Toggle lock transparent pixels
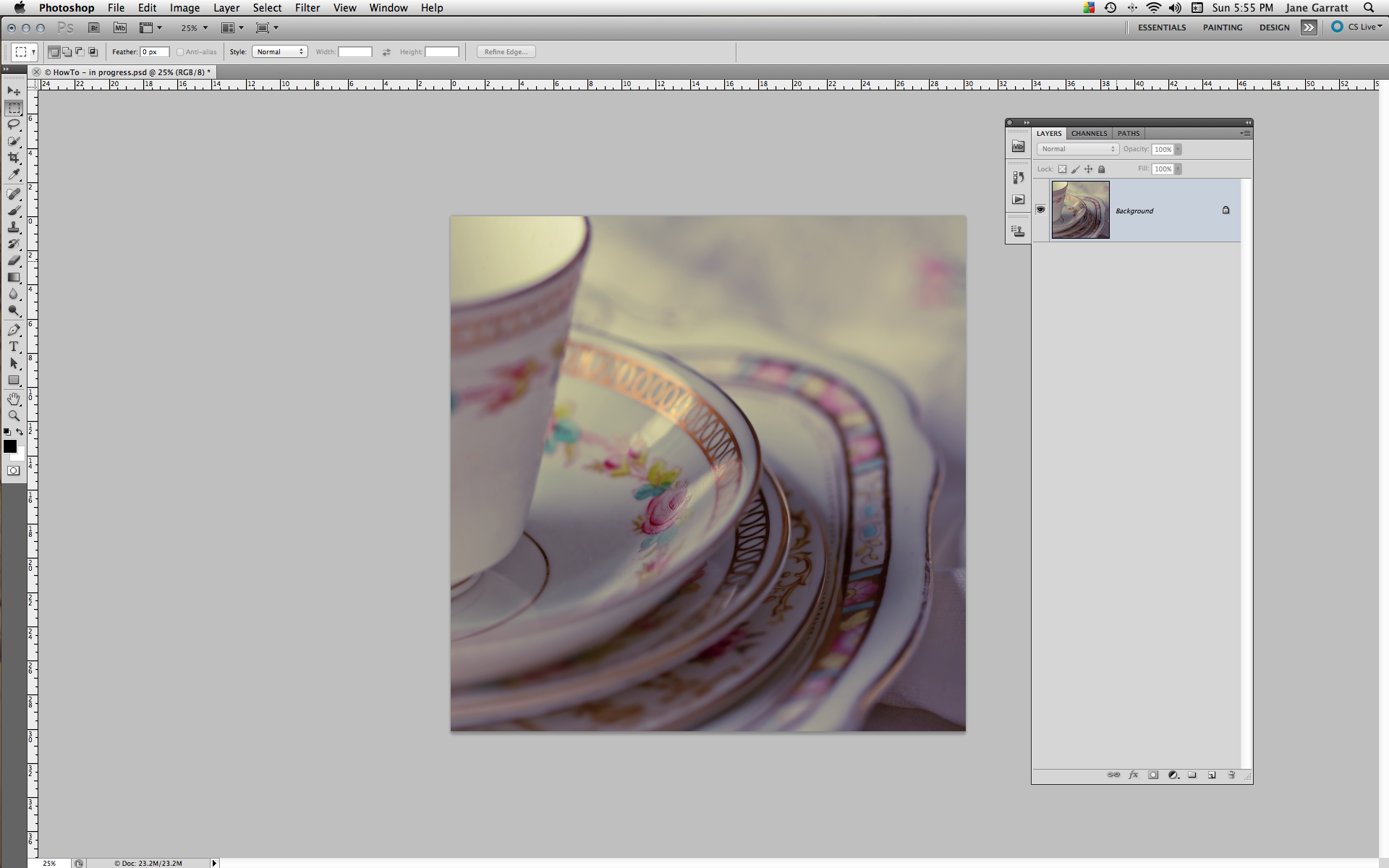Screen dimensions: 1389x868 click(1062, 169)
